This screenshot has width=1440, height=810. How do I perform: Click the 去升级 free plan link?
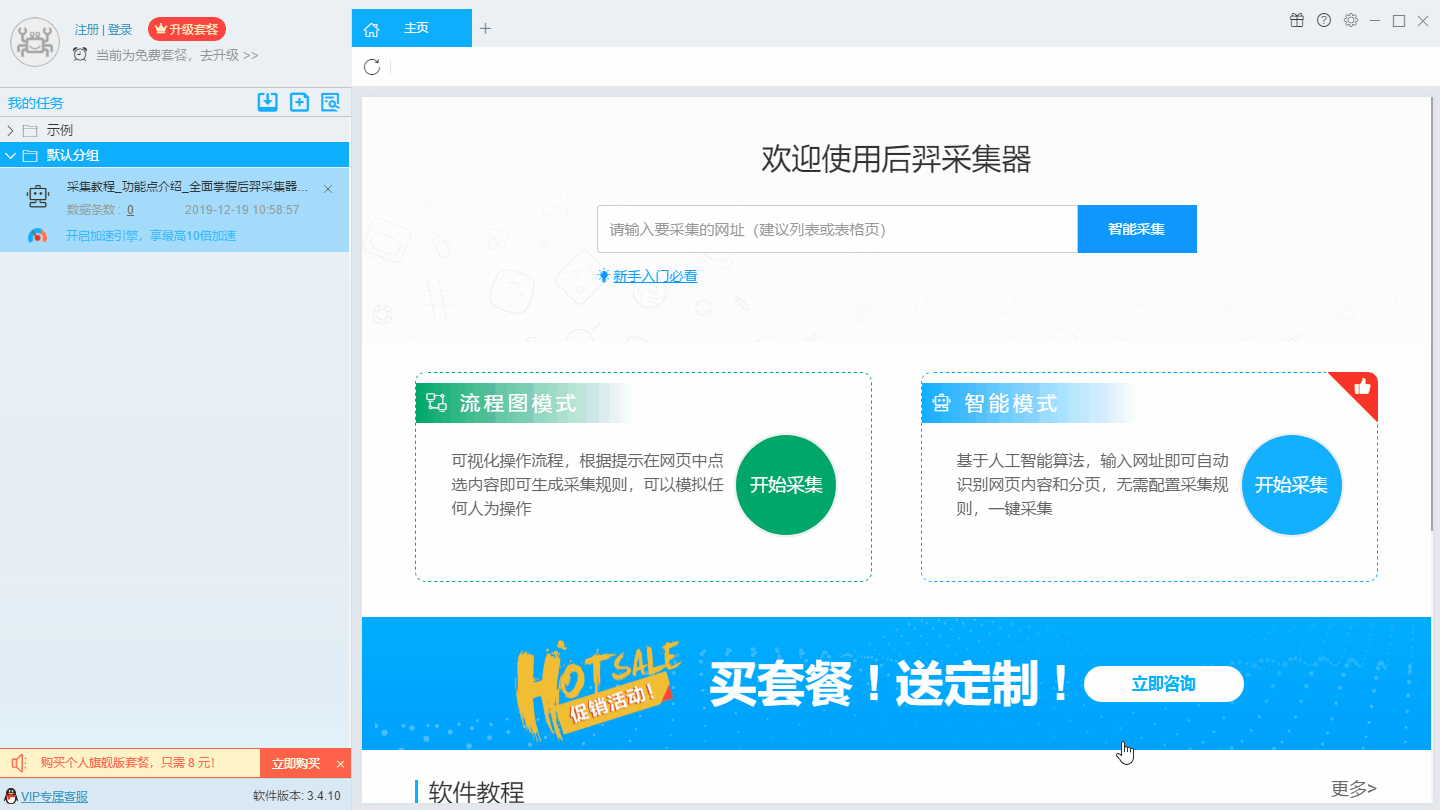[x=229, y=55]
